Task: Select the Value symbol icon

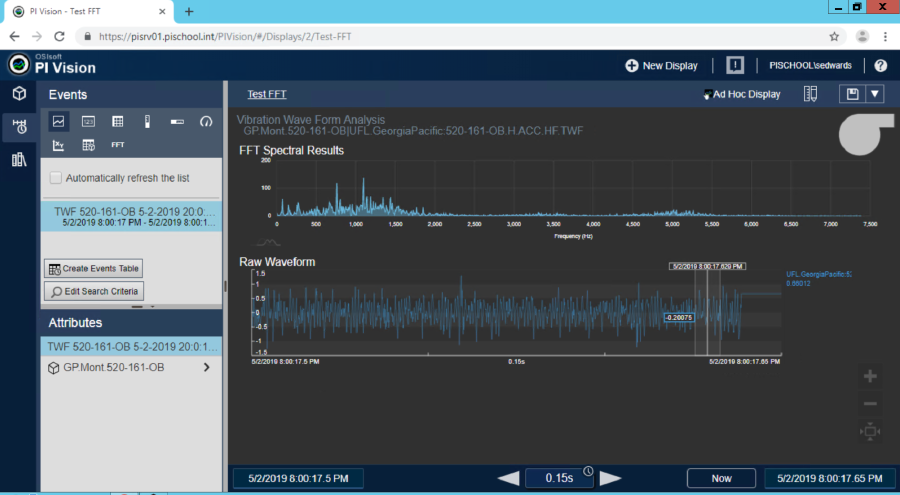Action: tap(88, 121)
